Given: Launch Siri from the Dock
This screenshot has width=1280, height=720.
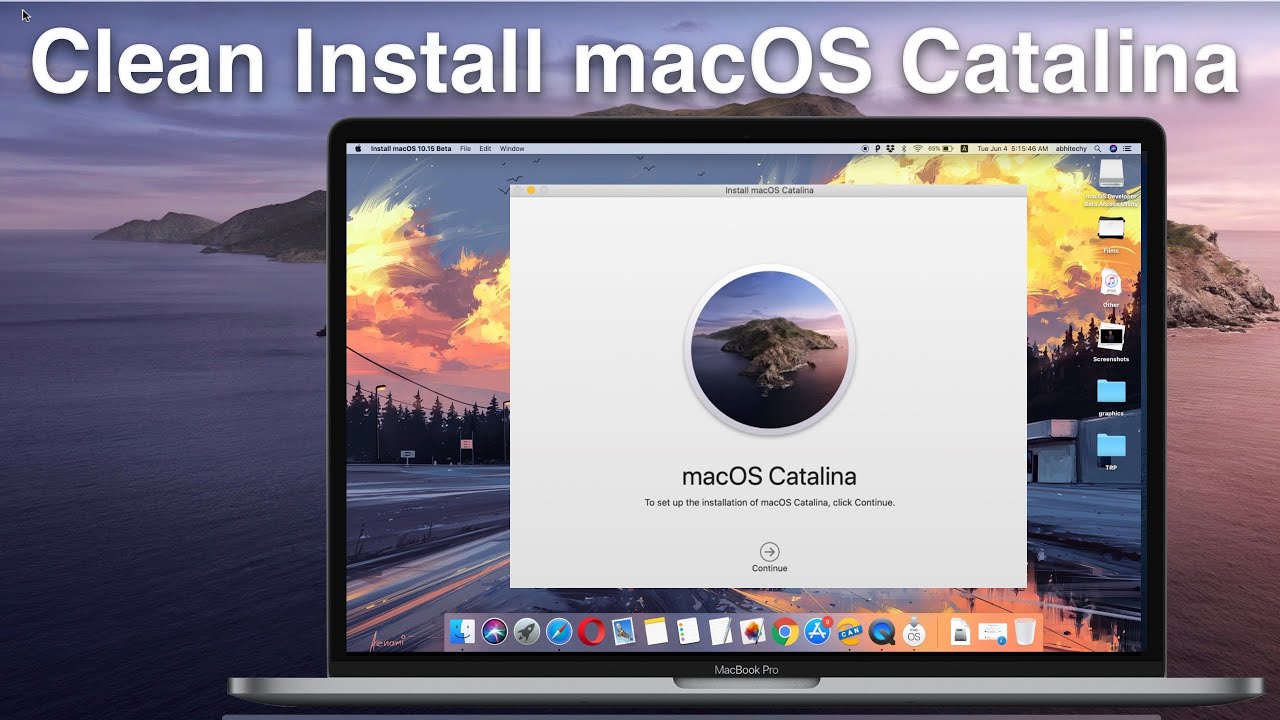Looking at the screenshot, I should (x=494, y=631).
